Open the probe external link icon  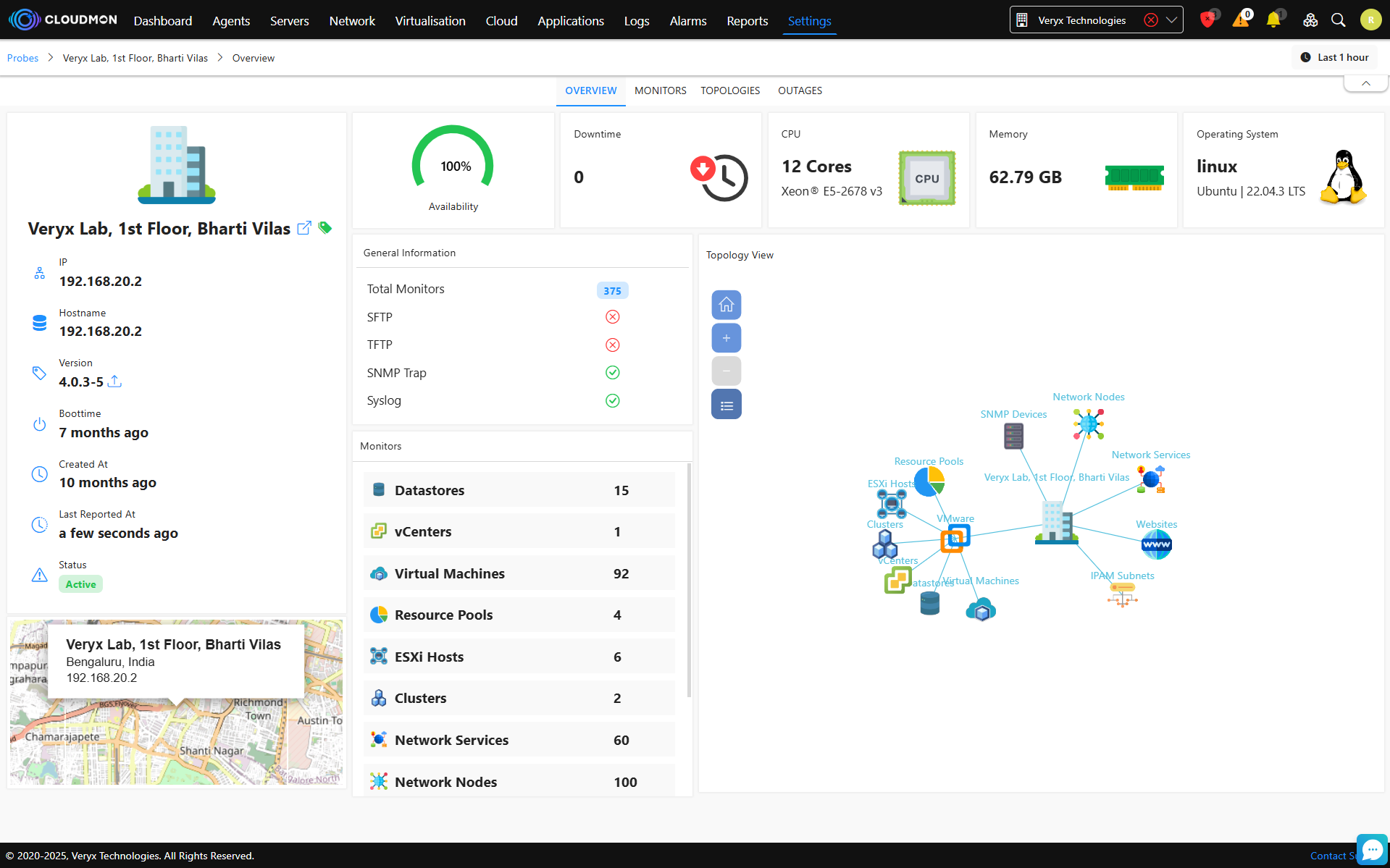304,228
